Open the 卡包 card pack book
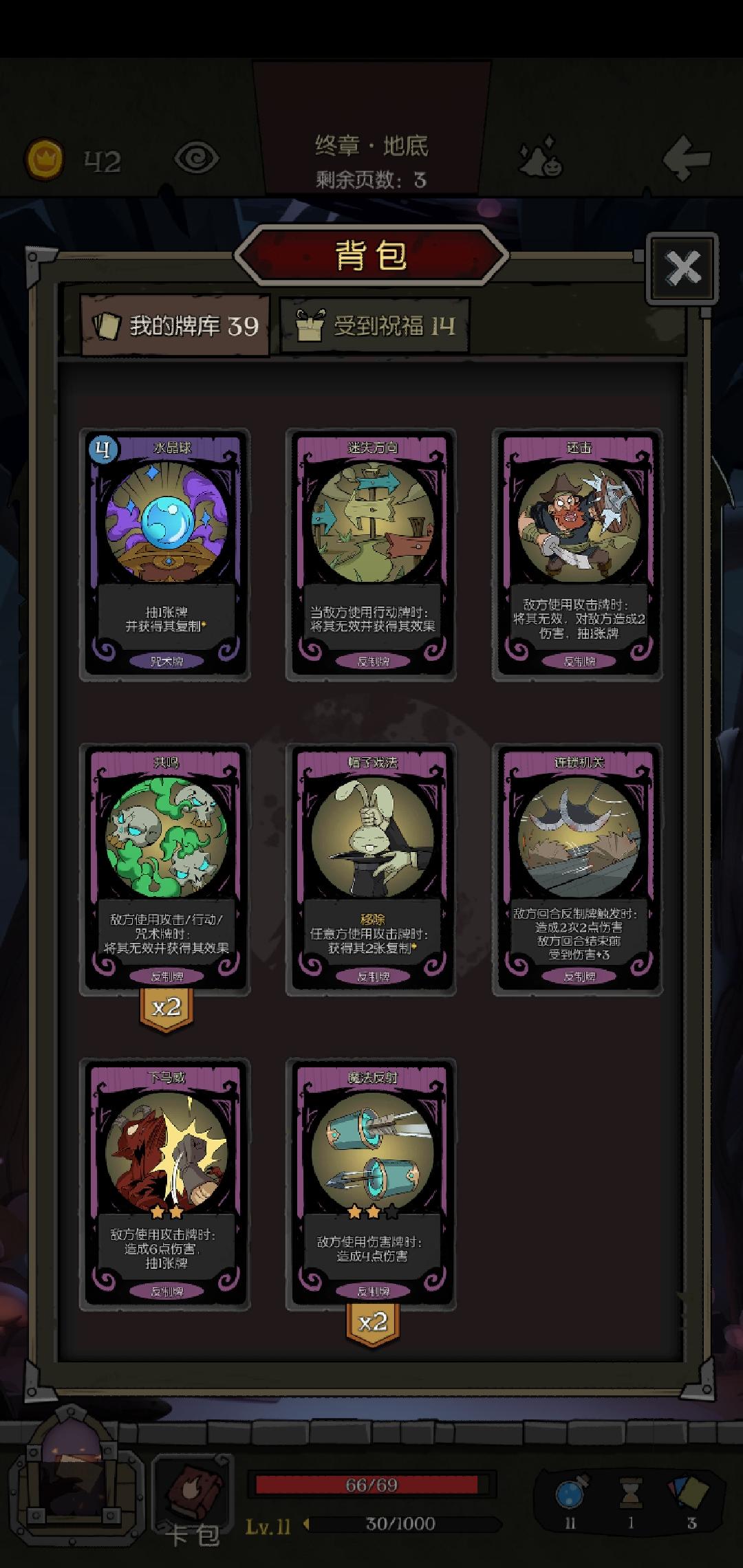This screenshot has width=743, height=1568. coord(193,1491)
